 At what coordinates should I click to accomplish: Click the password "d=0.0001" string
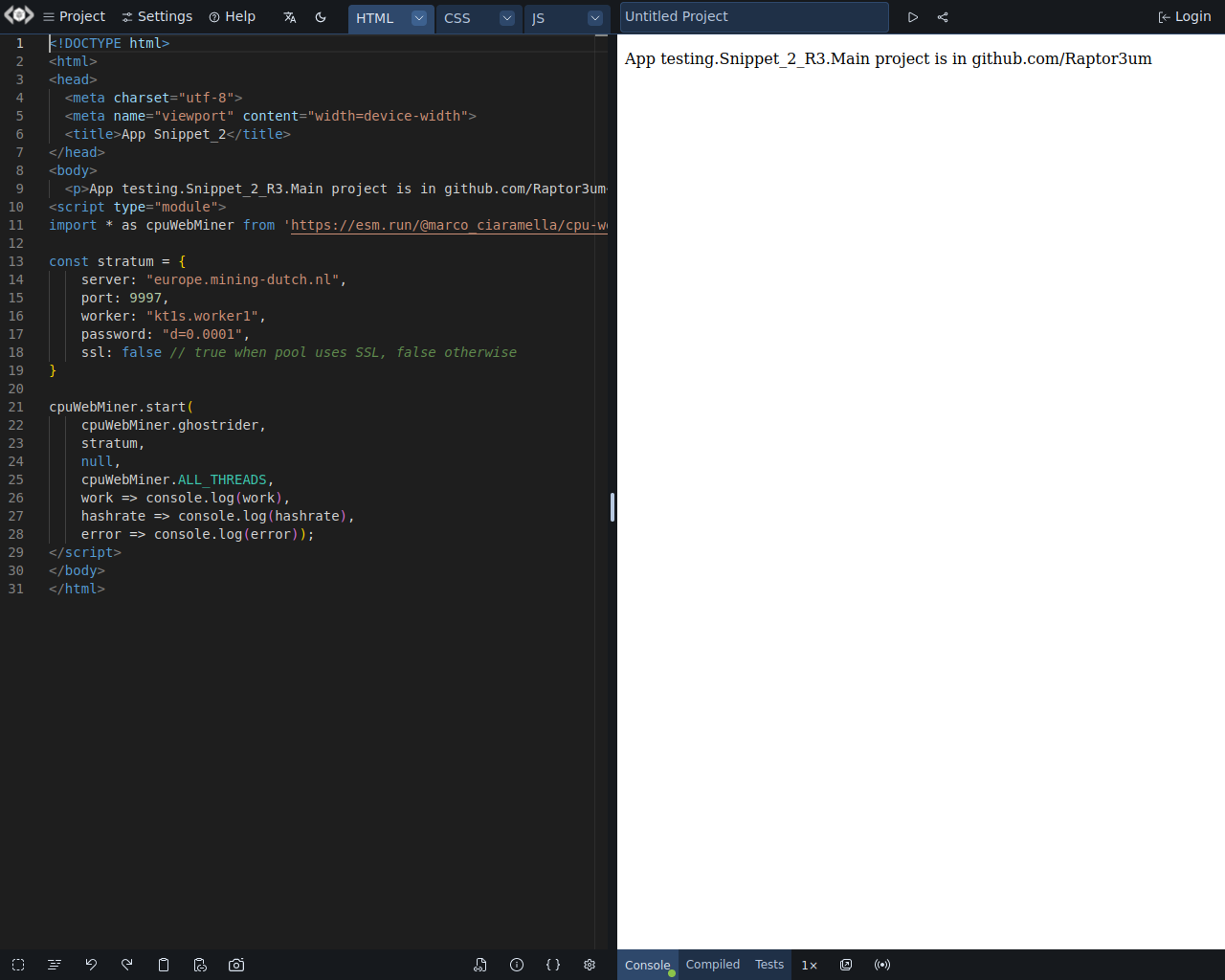202,334
